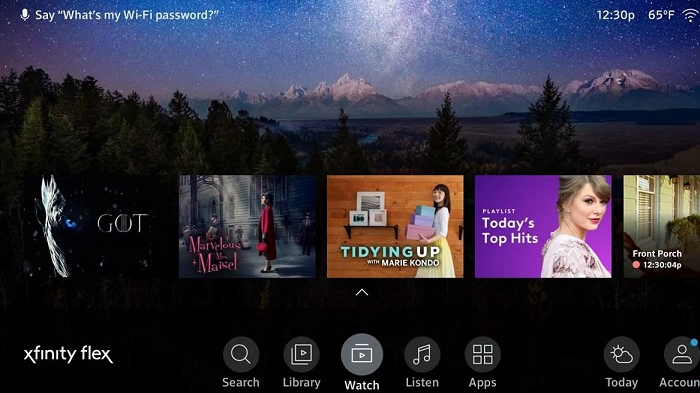Click the Apps label
The width and height of the screenshot is (700, 393).
tap(483, 383)
